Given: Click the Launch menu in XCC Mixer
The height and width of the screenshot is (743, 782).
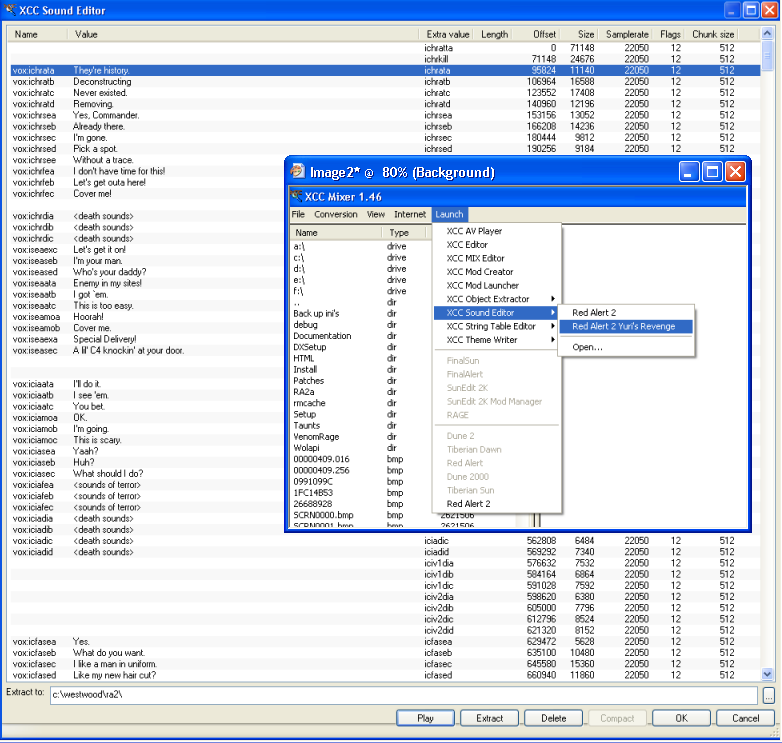Looking at the screenshot, I should (449, 214).
